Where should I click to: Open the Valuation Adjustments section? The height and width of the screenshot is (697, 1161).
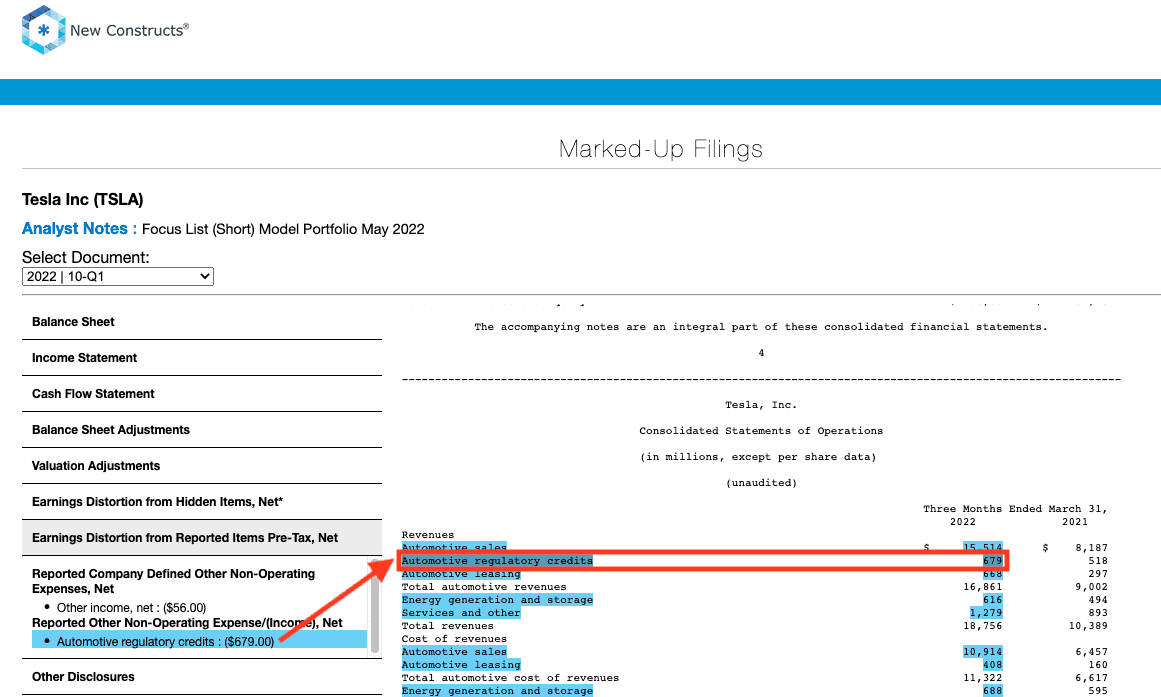(x=202, y=466)
